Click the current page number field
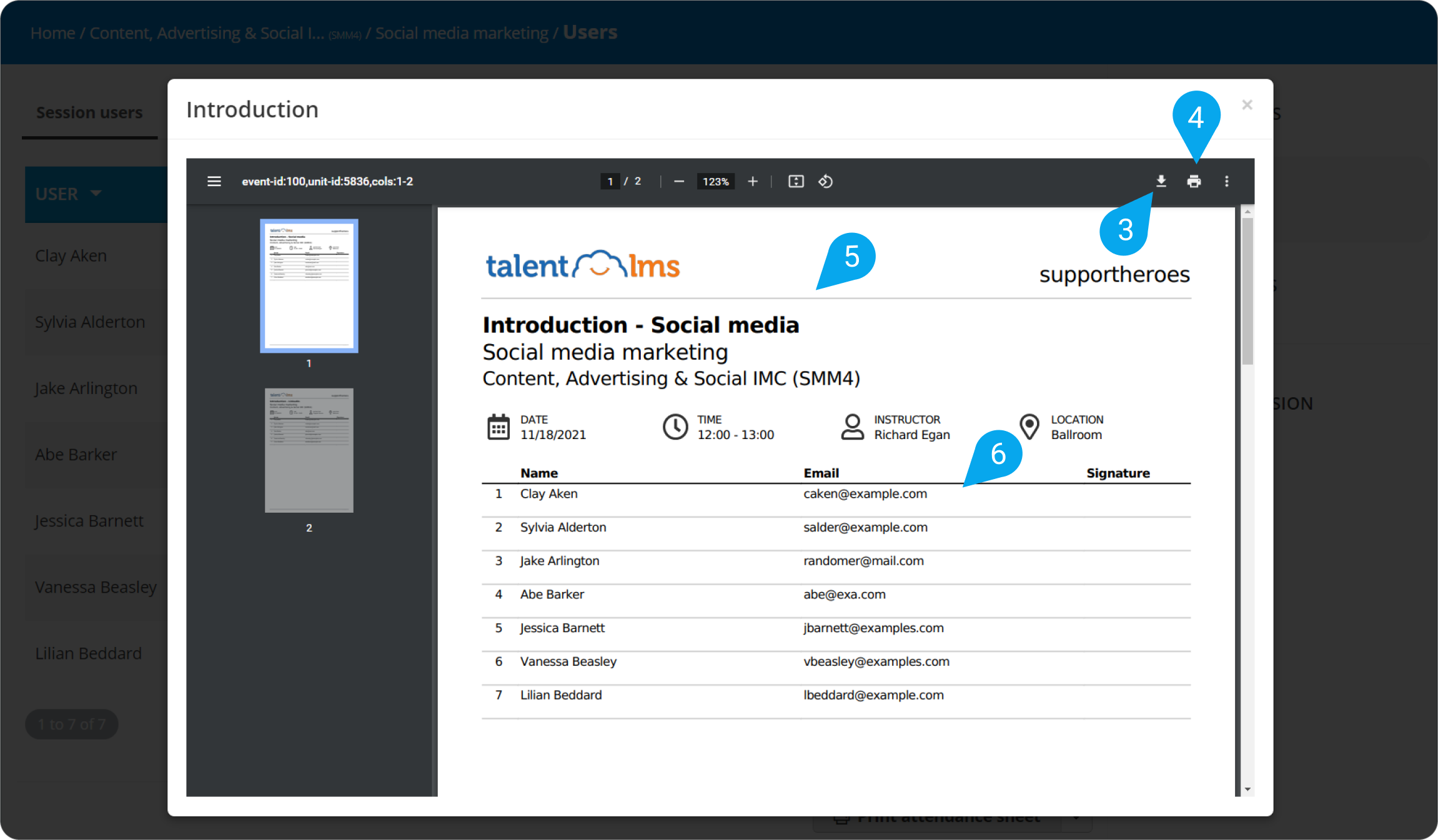 click(x=610, y=181)
